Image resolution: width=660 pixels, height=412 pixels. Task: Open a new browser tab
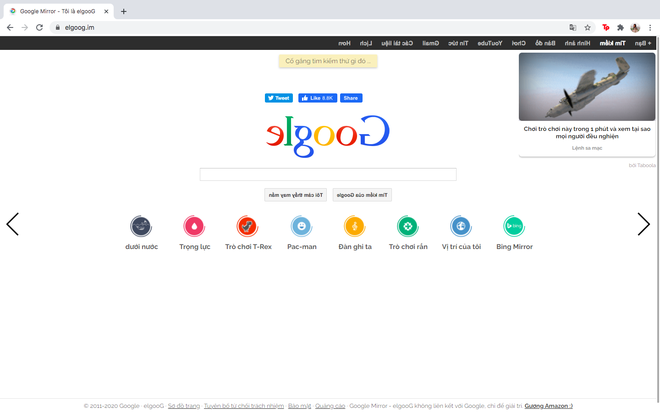click(x=123, y=11)
